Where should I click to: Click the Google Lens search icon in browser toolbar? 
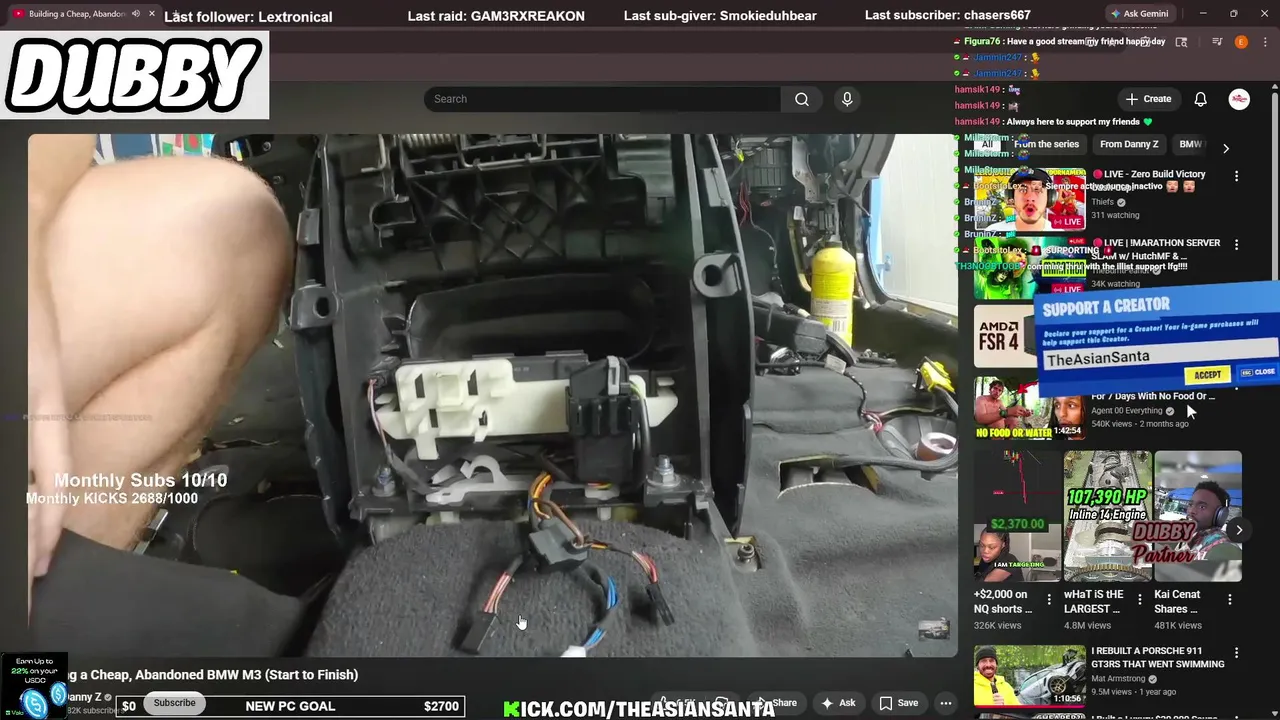(1181, 42)
